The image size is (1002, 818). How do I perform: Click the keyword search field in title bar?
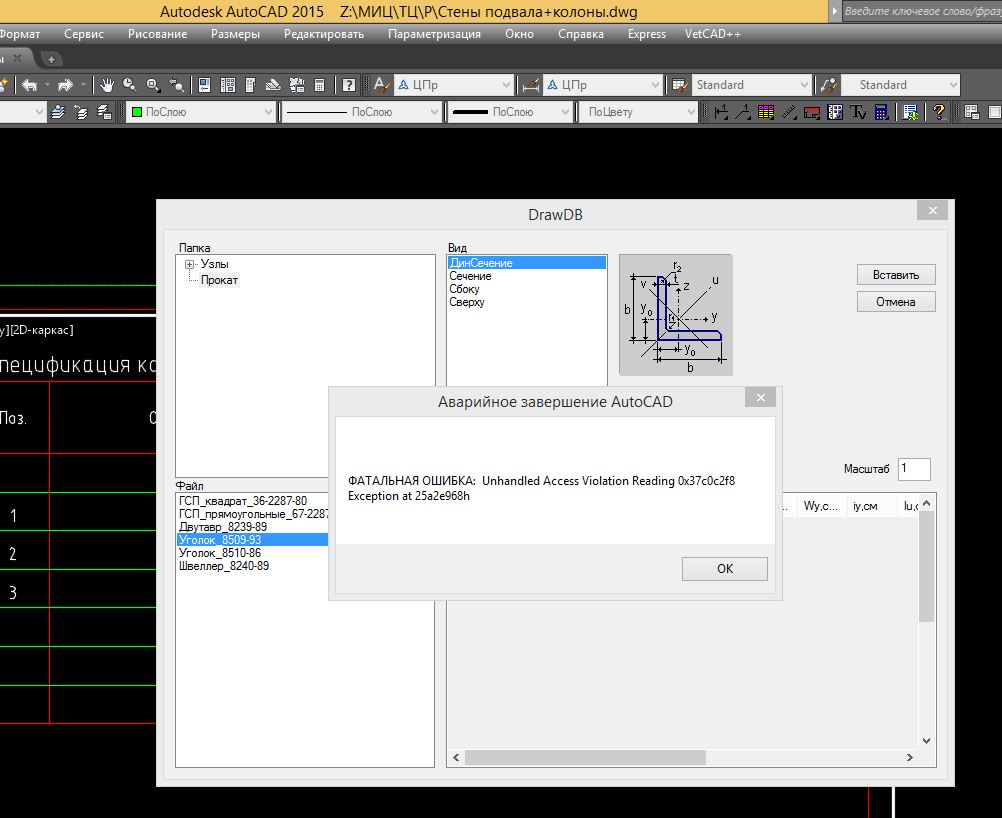921,12
